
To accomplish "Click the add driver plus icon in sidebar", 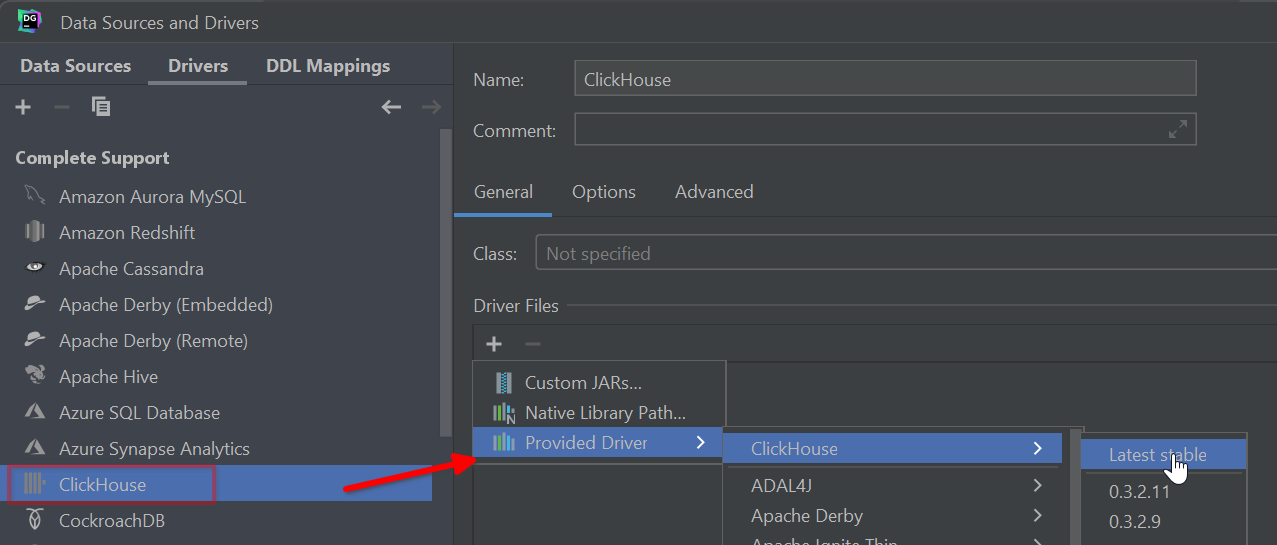I will coord(24,107).
